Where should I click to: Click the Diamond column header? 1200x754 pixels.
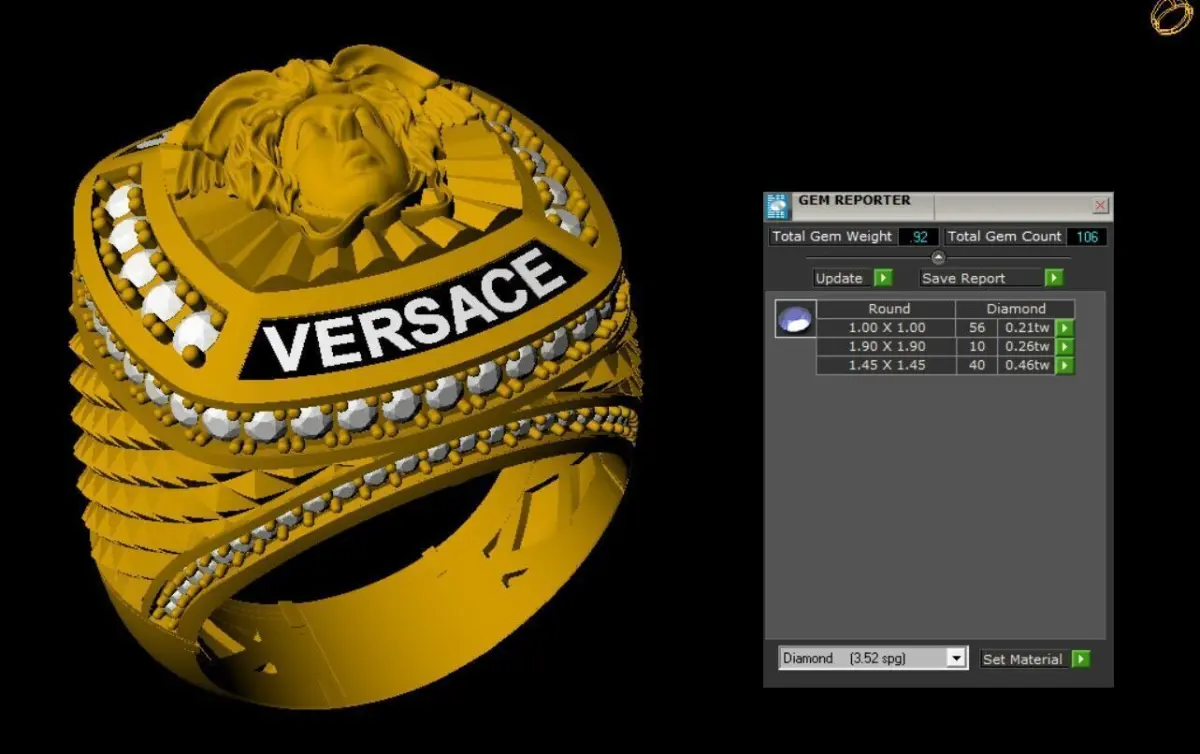1016,309
